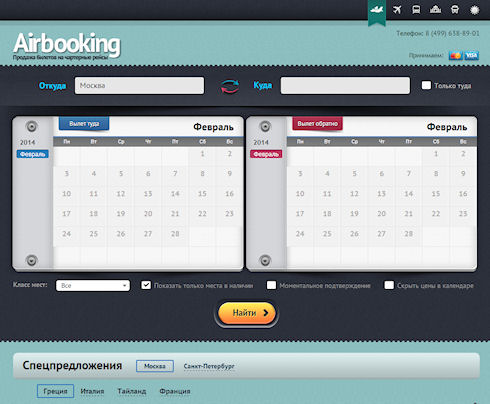The height and width of the screenshot is (404, 490).
Task: Click the sun icon in top bar
Action: 474,10
